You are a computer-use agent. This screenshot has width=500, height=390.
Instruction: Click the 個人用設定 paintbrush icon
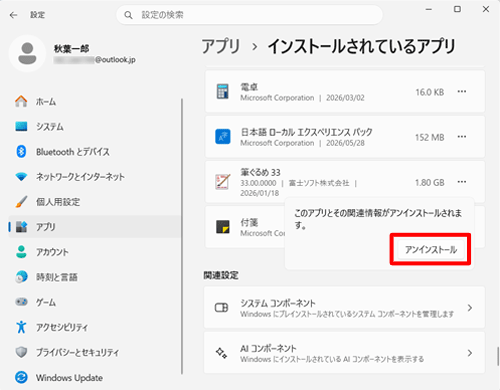coord(21,202)
